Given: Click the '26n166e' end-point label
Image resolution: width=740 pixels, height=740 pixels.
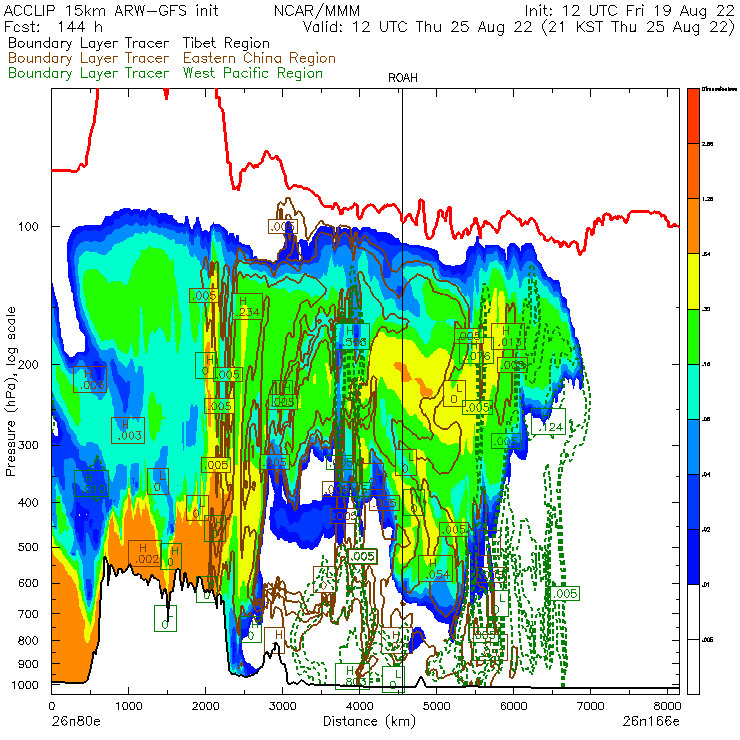Looking at the screenshot, I should point(651,722).
